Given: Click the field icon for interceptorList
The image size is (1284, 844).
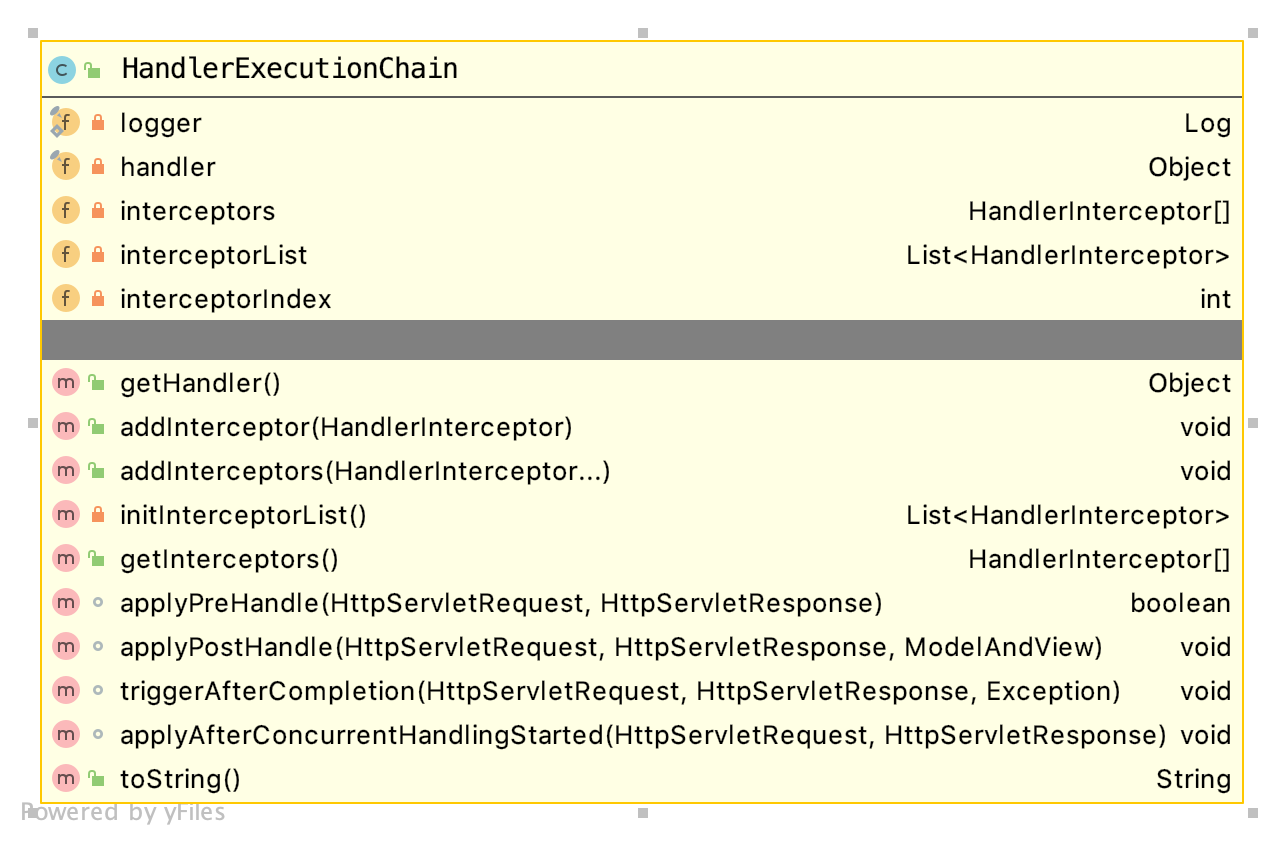Looking at the screenshot, I should coord(65,255).
